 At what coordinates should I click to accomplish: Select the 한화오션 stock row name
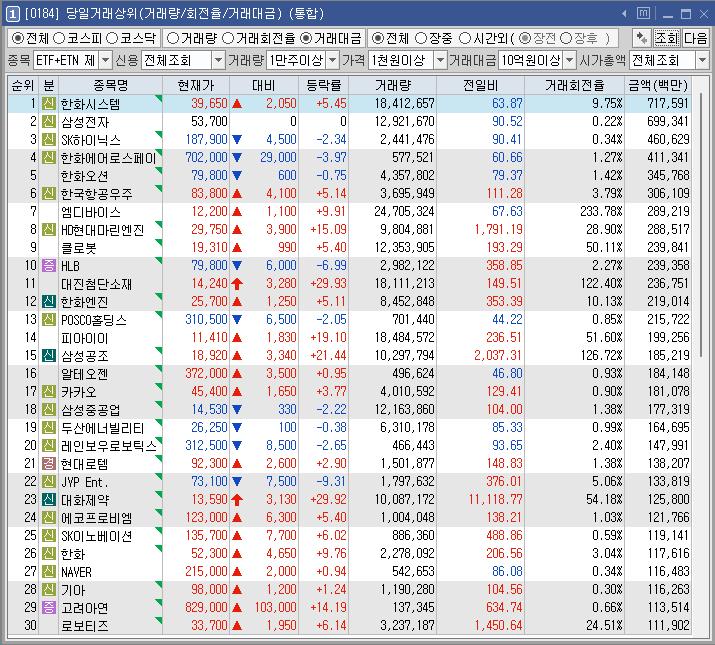(84, 176)
